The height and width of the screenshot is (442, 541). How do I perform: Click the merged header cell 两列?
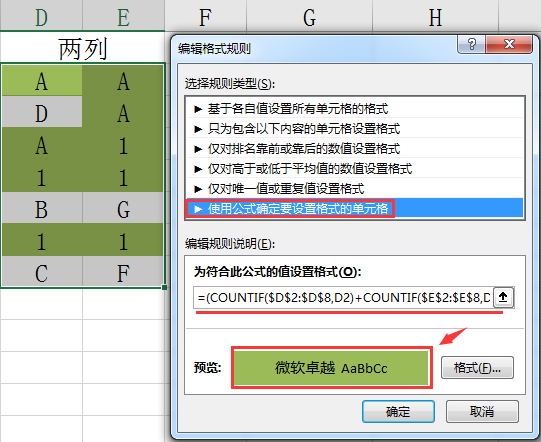pos(82,48)
